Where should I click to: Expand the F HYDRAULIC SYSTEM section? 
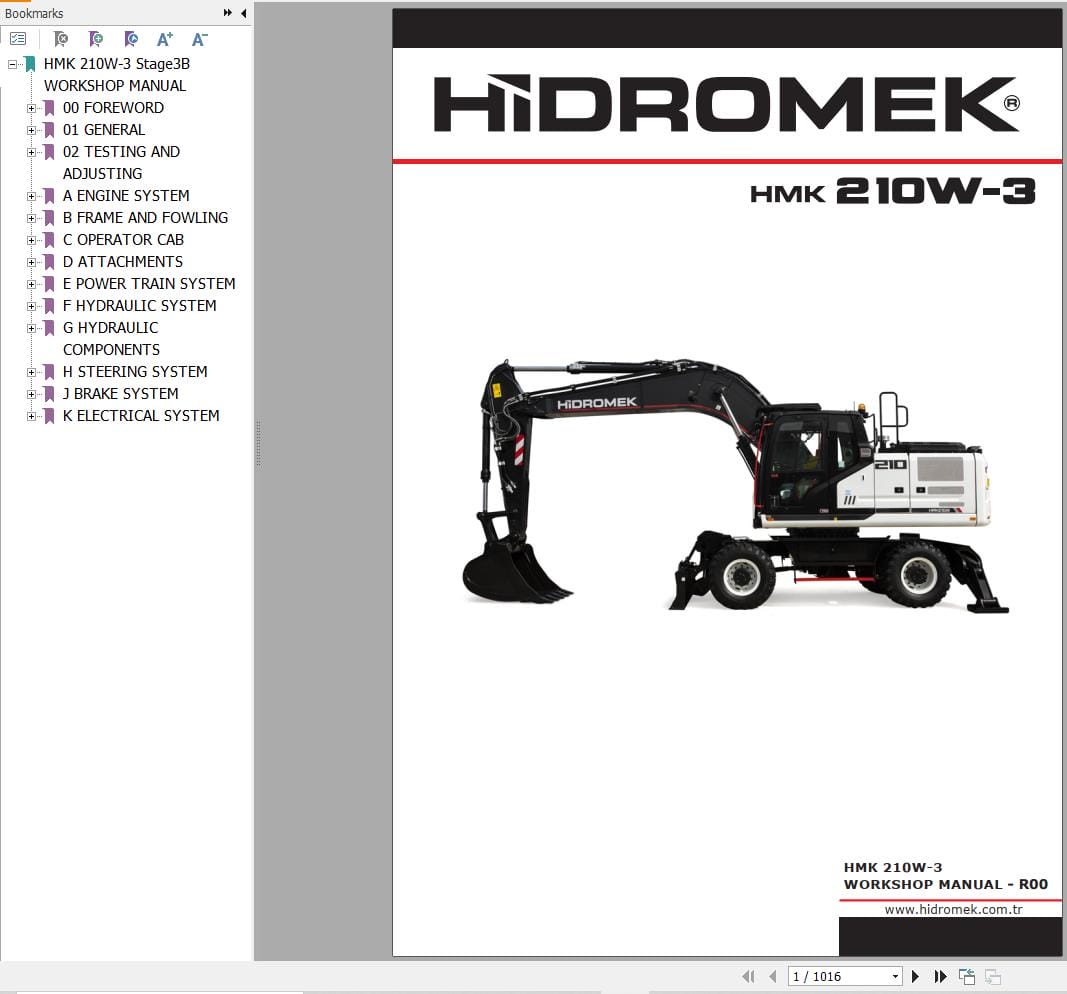tap(31, 305)
